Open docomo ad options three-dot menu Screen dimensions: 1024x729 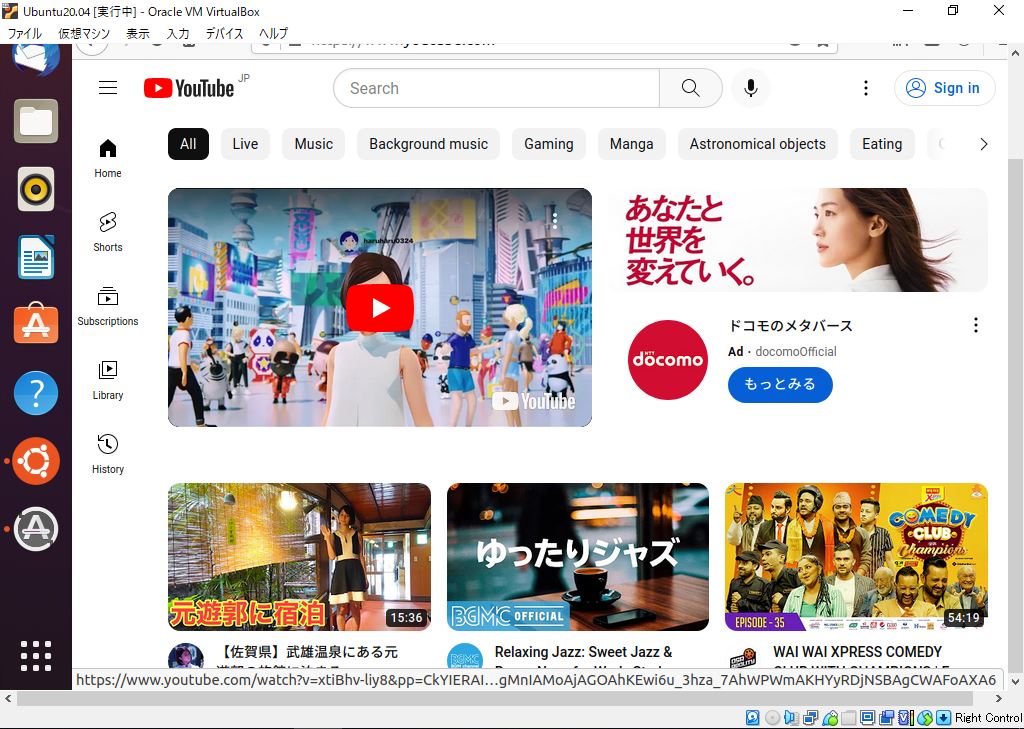coord(975,325)
